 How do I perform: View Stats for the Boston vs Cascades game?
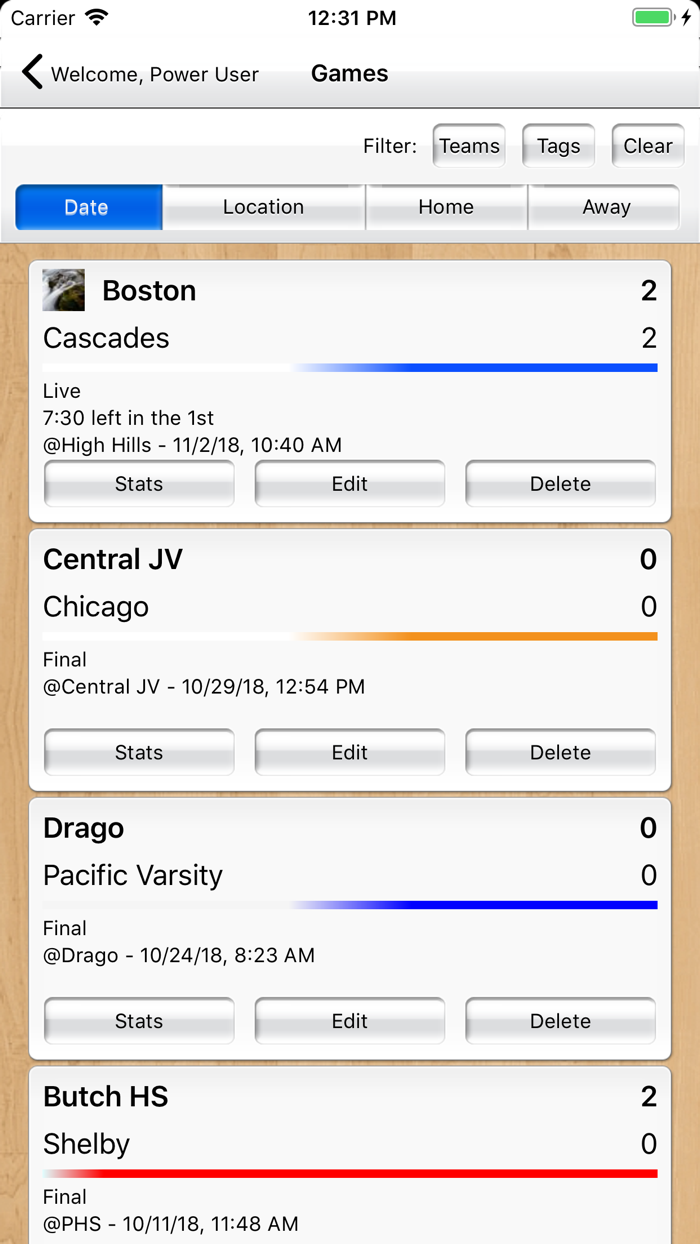tap(138, 483)
